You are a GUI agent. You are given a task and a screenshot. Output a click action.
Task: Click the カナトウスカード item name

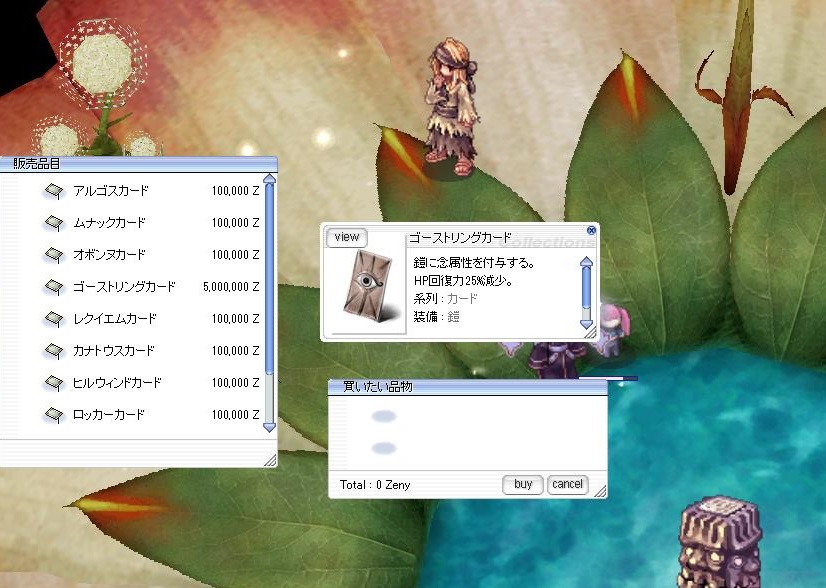pos(114,351)
